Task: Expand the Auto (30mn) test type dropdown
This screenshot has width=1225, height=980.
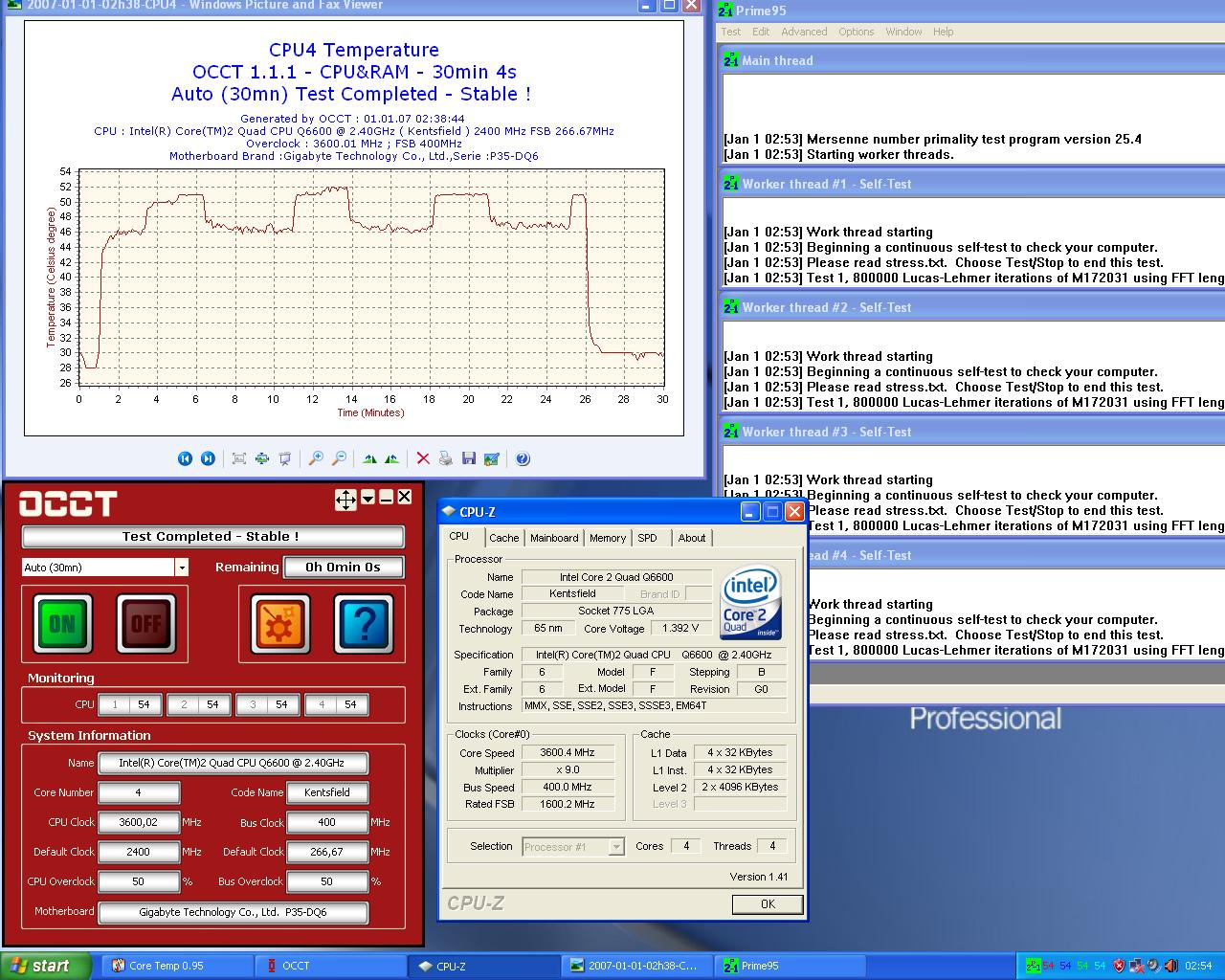Action: point(182,568)
